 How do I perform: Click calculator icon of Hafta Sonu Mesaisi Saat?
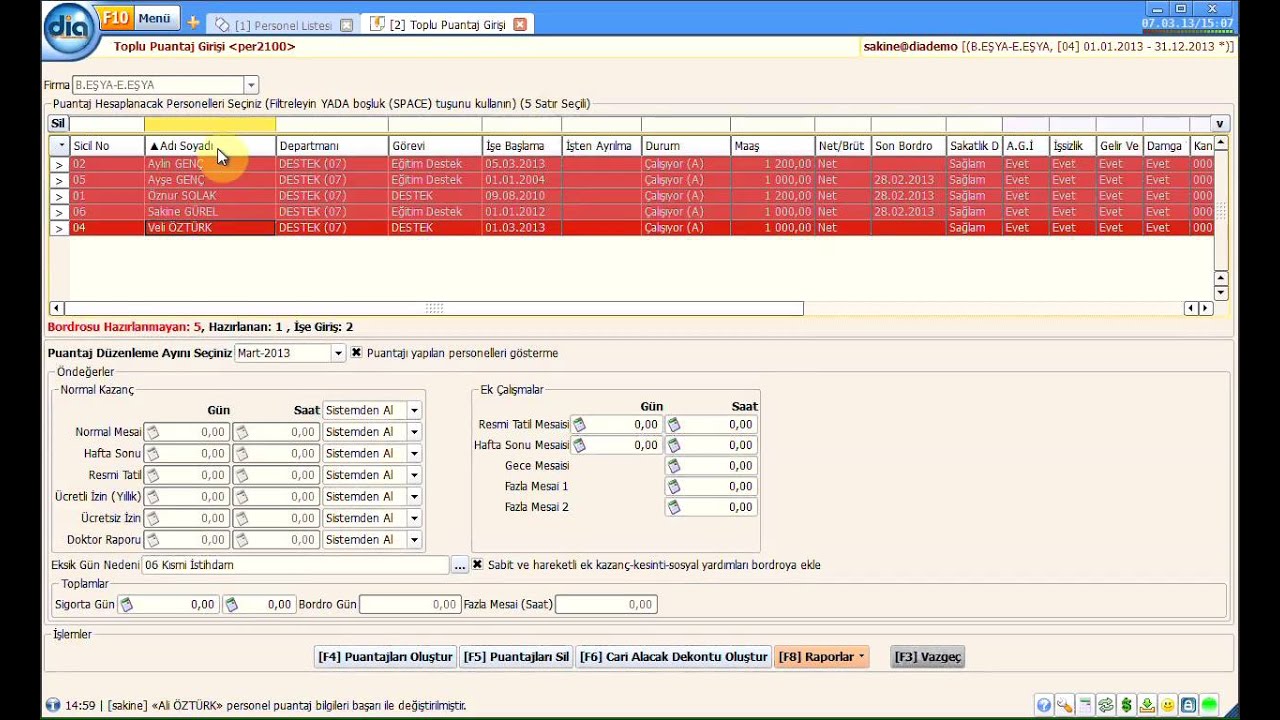coord(674,445)
